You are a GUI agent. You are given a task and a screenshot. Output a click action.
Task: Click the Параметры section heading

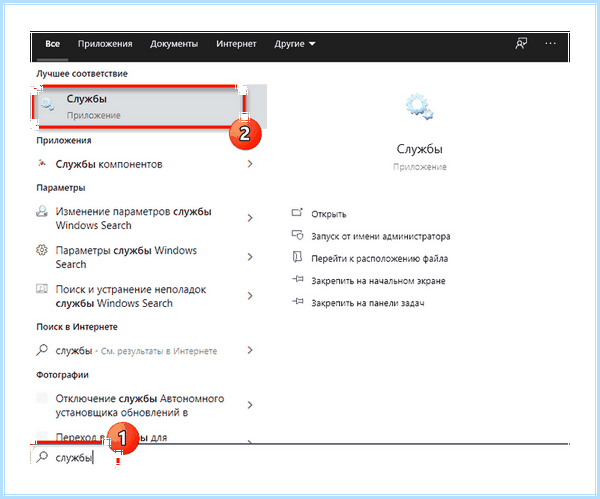60,188
